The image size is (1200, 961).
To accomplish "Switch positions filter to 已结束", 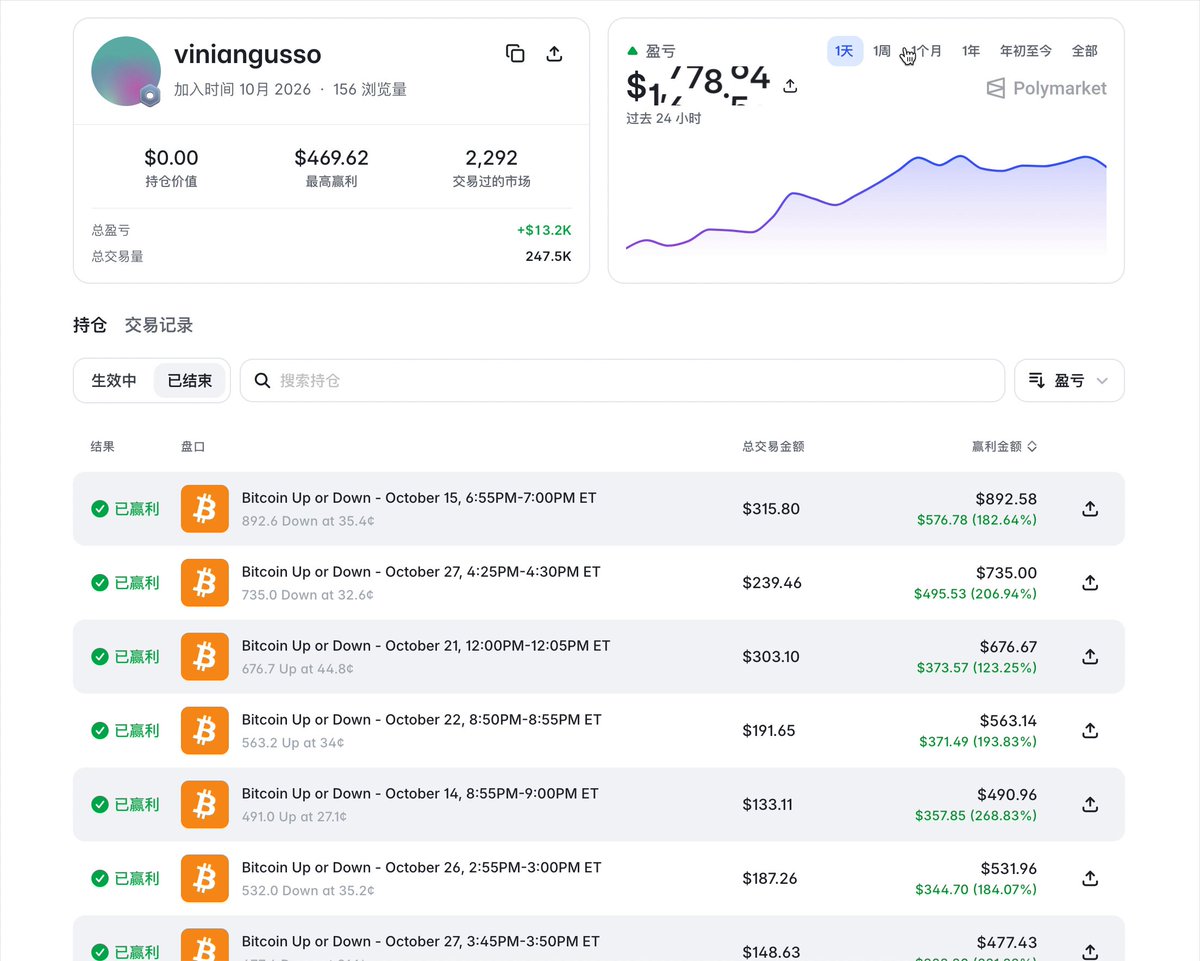I will pos(190,381).
